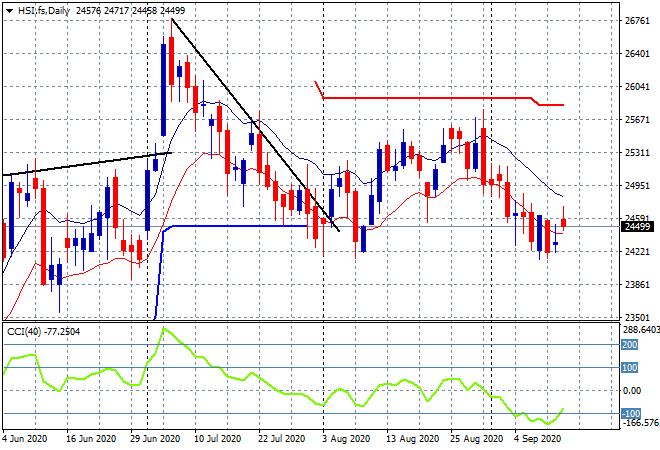The height and width of the screenshot is (450, 660).
Task: Click the 288.6403 CCI scale value
Action: point(641,330)
